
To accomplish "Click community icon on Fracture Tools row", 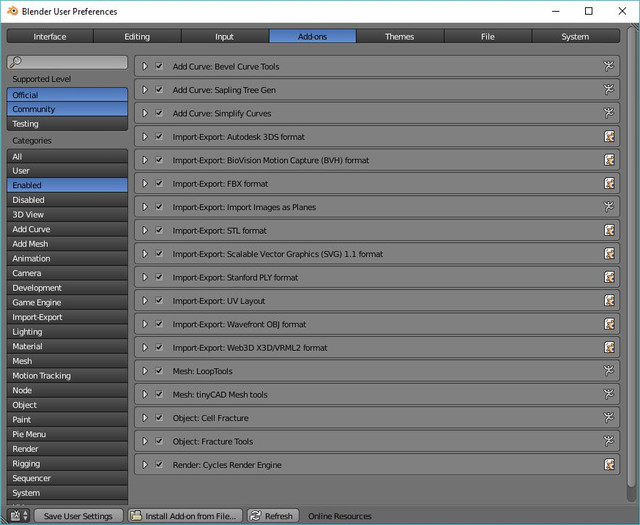I will click(609, 441).
